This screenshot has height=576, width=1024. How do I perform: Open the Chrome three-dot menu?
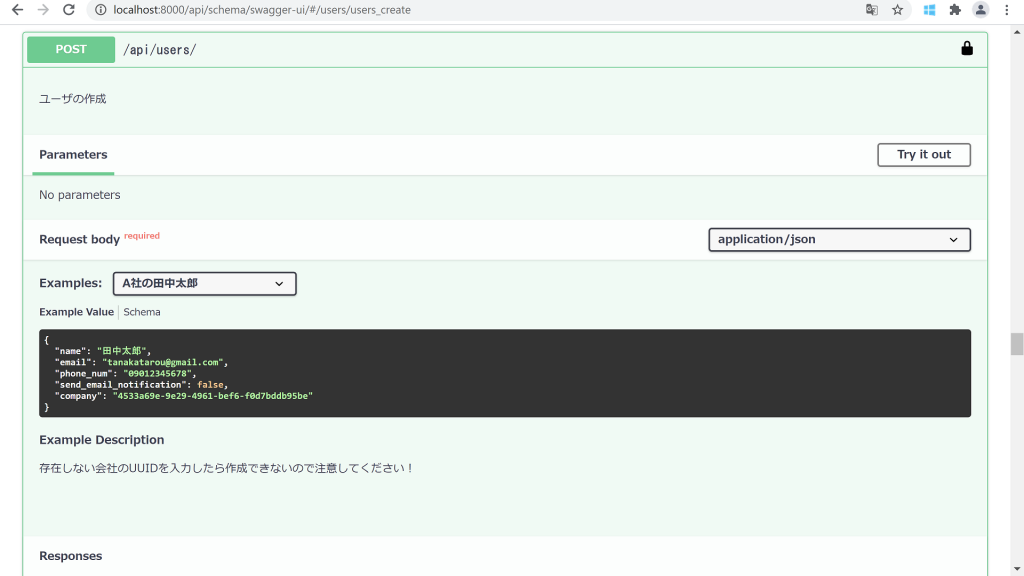[x=1006, y=10]
